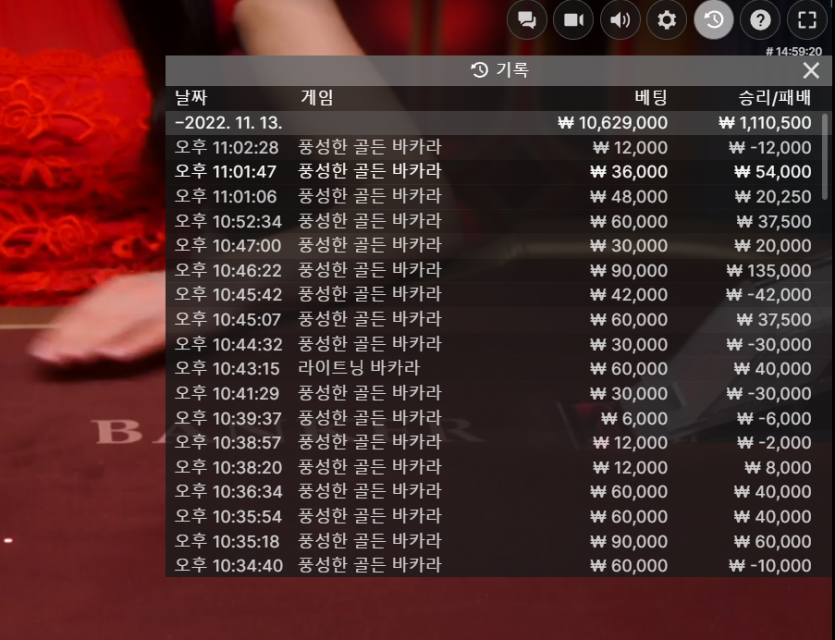Open the settings gear icon
This screenshot has height=640, width=835.
click(x=667, y=20)
